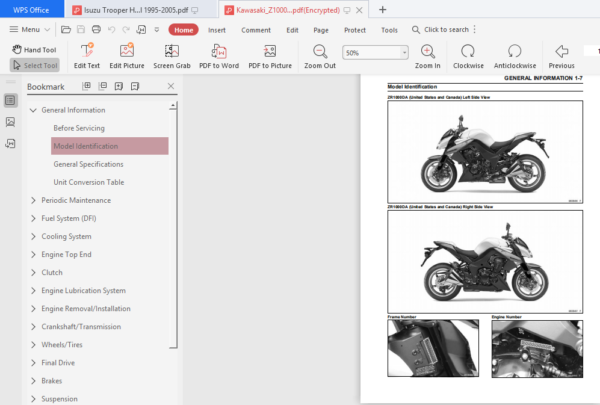
Task: Expand Wheels/Tires bookmark
Action: pos(33,345)
